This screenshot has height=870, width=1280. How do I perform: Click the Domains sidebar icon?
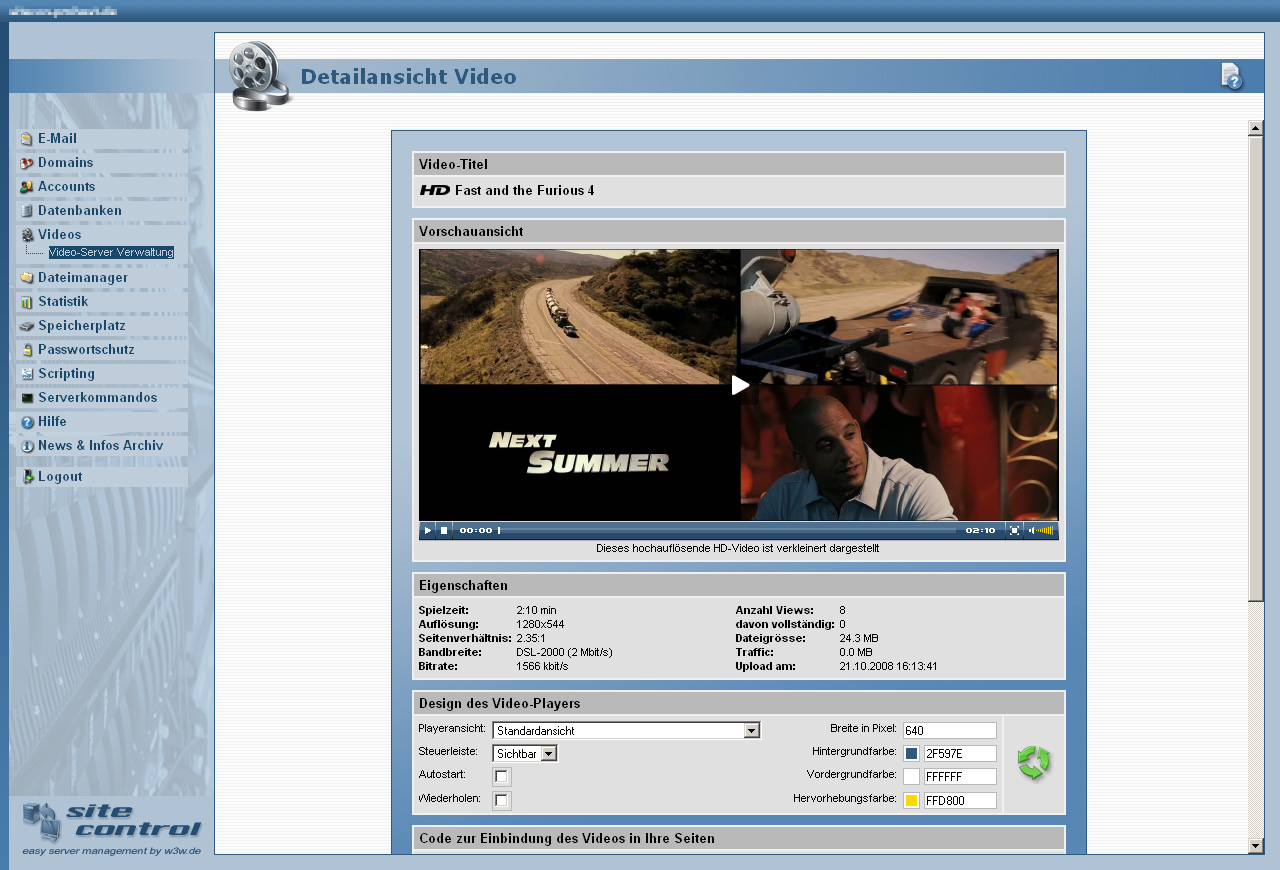(x=27, y=163)
